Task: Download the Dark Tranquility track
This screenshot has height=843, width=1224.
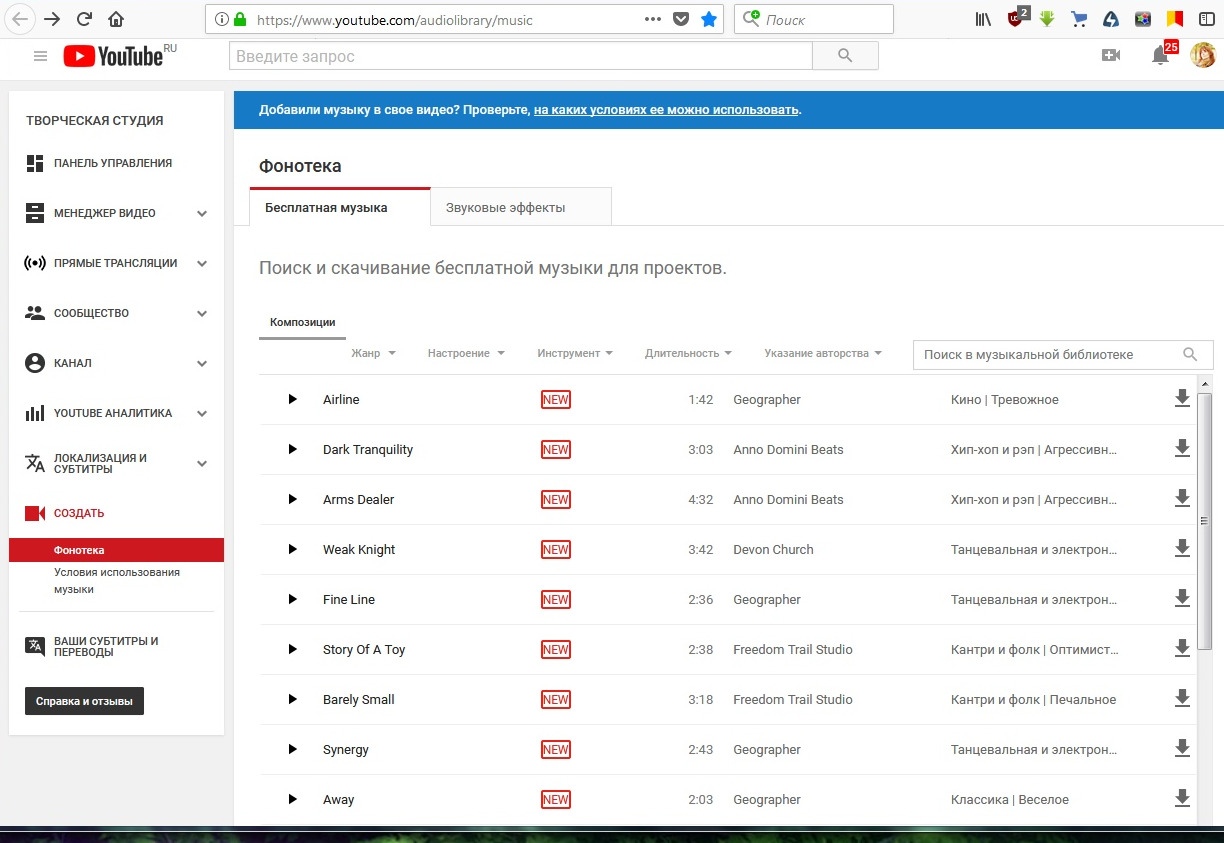Action: [x=1182, y=449]
